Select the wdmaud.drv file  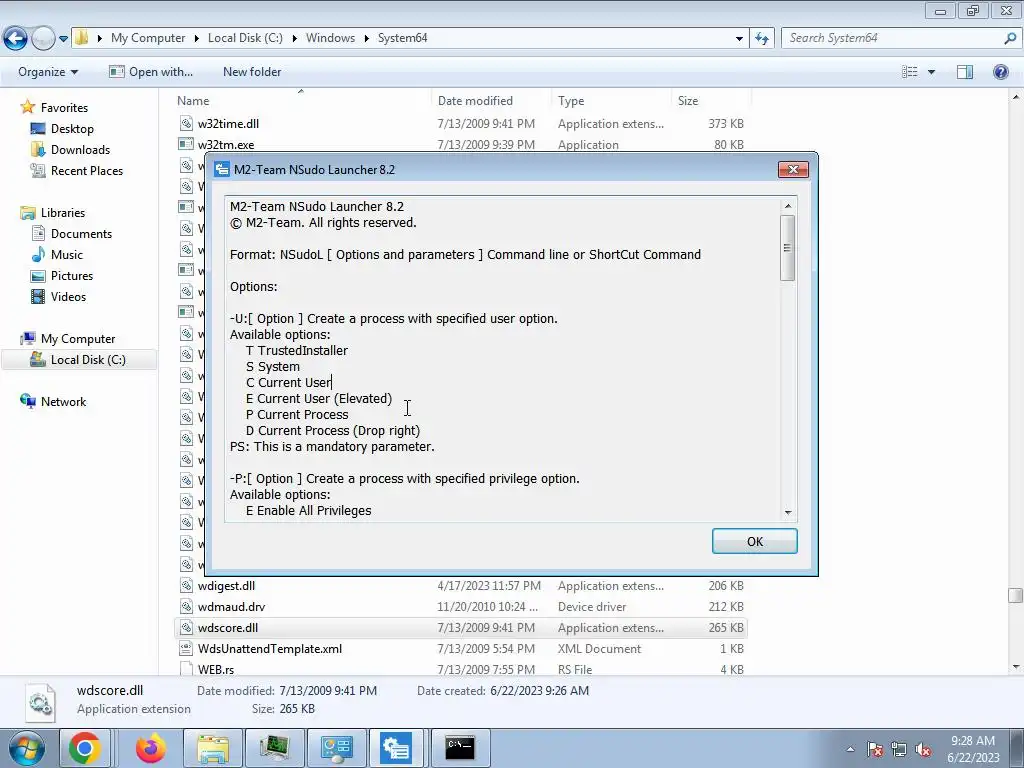[231, 607]
